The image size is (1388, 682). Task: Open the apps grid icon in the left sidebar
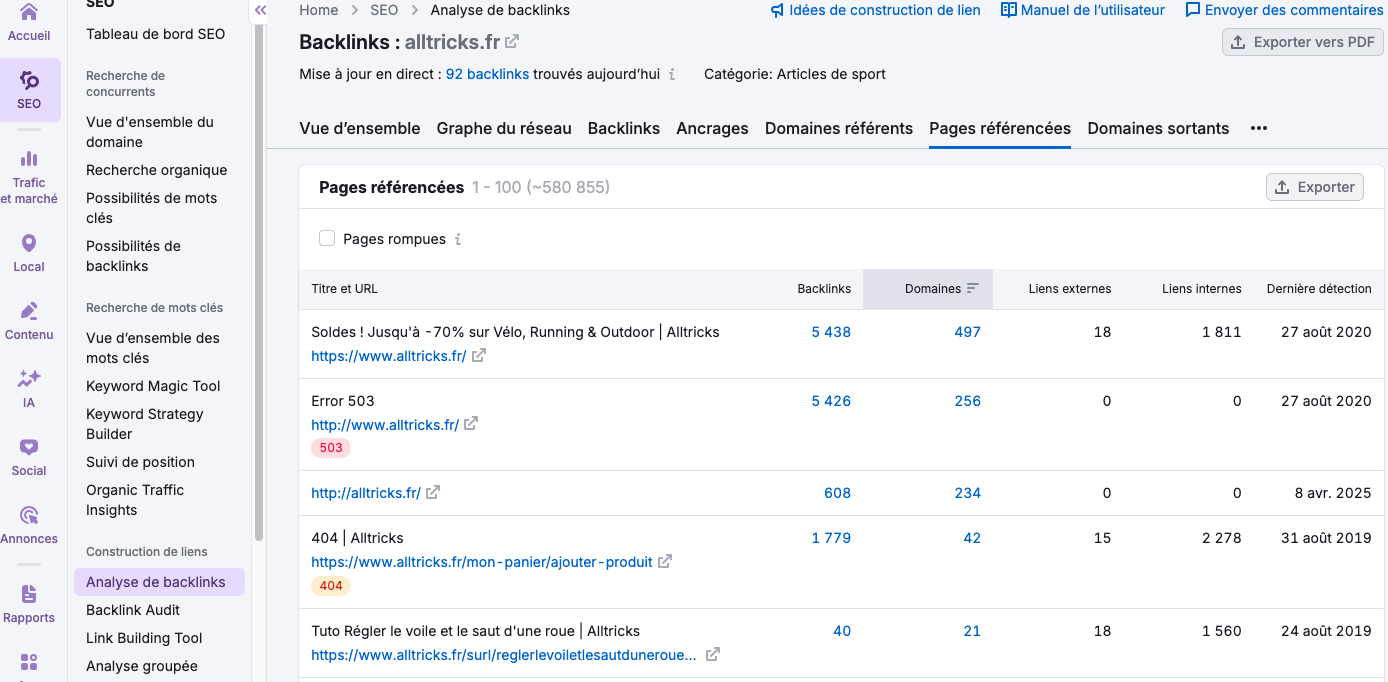coord(29,662)
